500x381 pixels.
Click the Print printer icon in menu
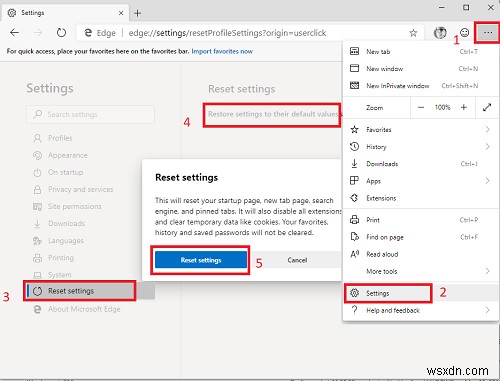[x=354, y=220]
